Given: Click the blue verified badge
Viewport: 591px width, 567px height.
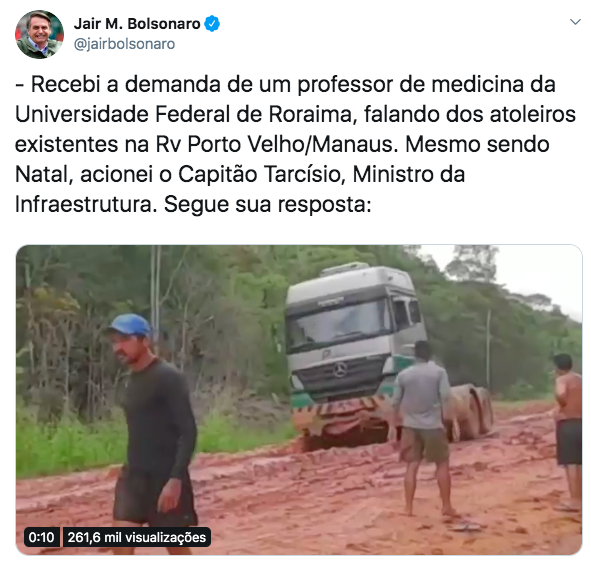Looking at the screenshot, I should 212,24.
